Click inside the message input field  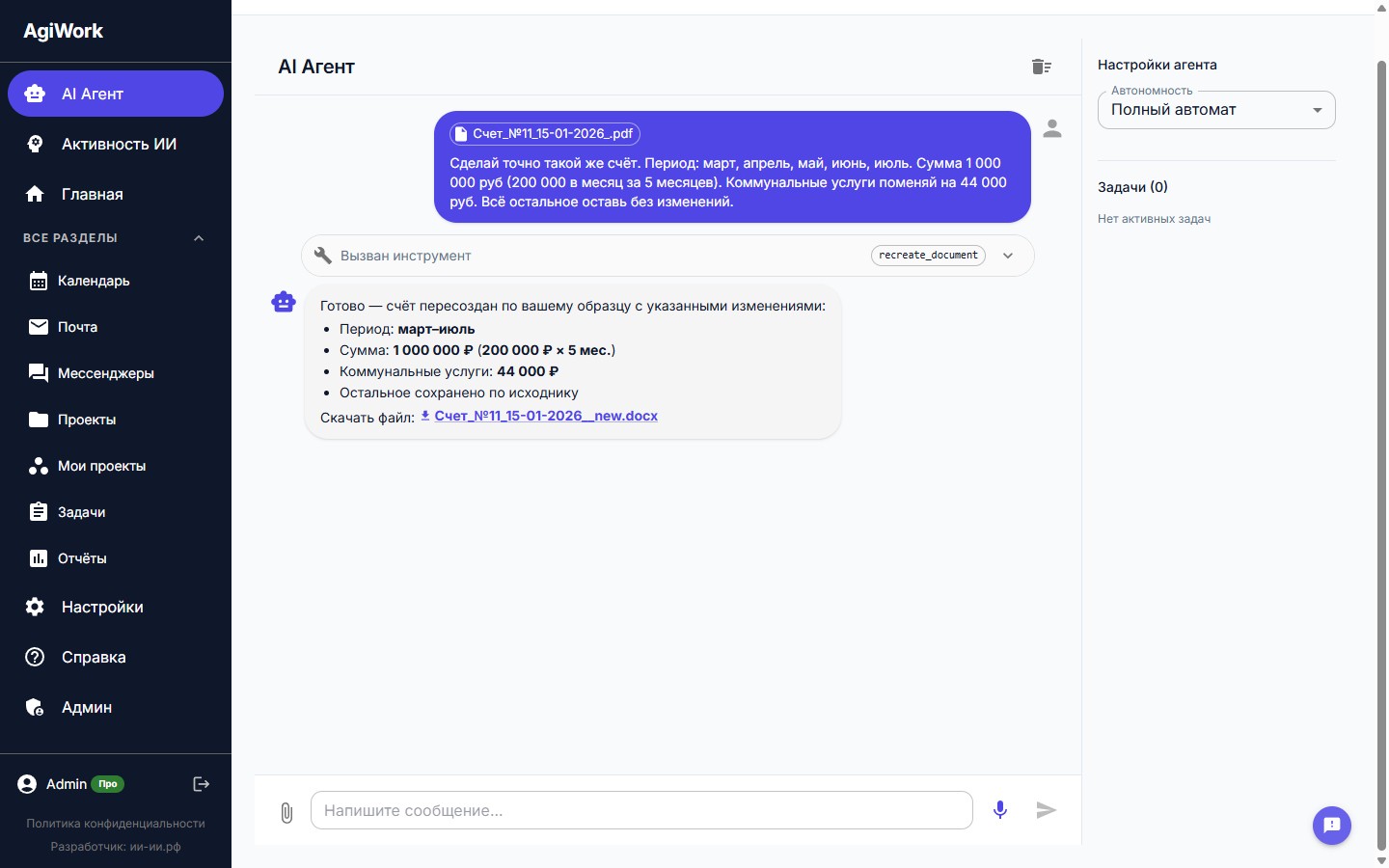point(642,810)
